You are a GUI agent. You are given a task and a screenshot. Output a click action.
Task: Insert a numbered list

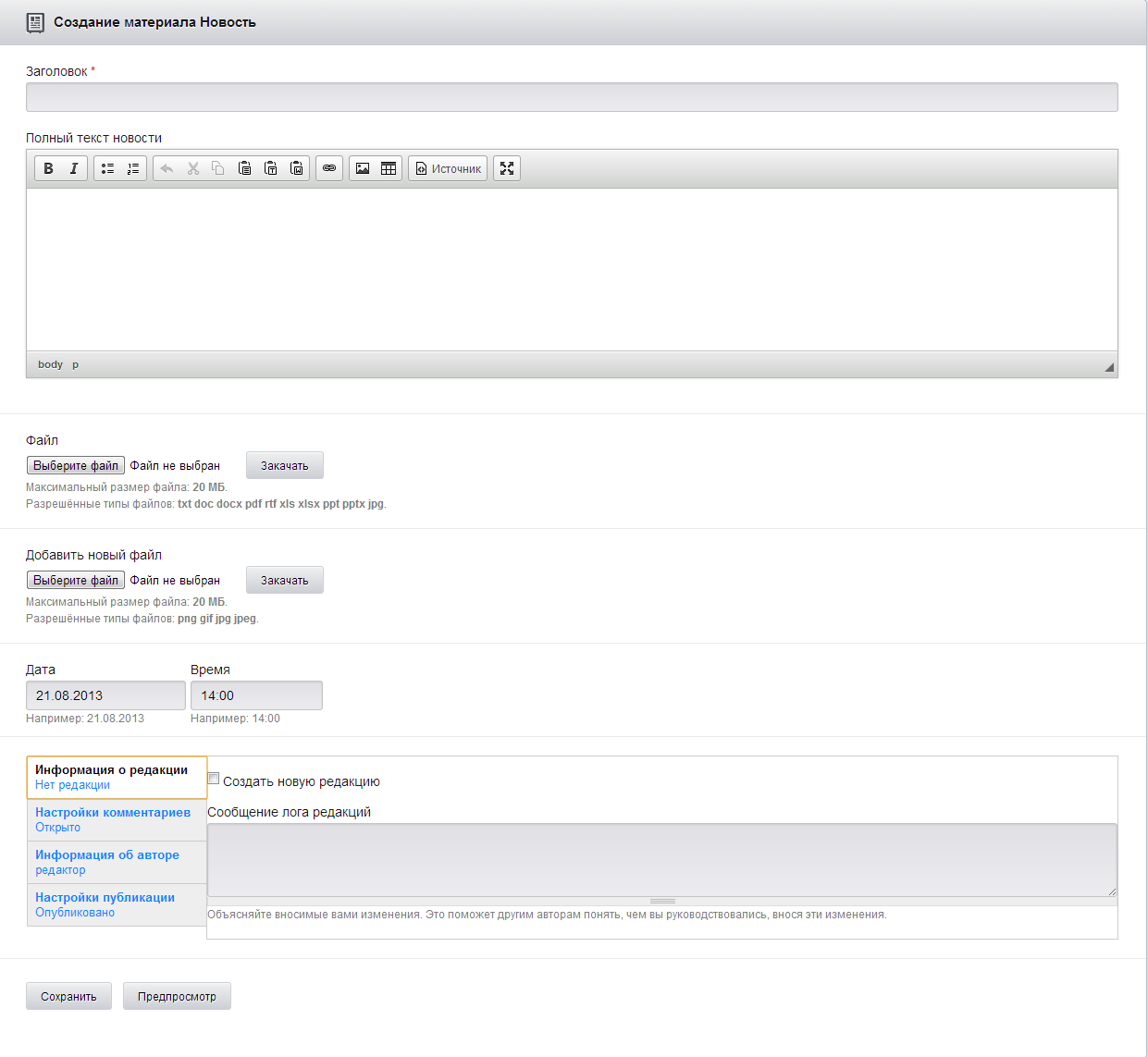pyautogui.click(x=133, y=168)
